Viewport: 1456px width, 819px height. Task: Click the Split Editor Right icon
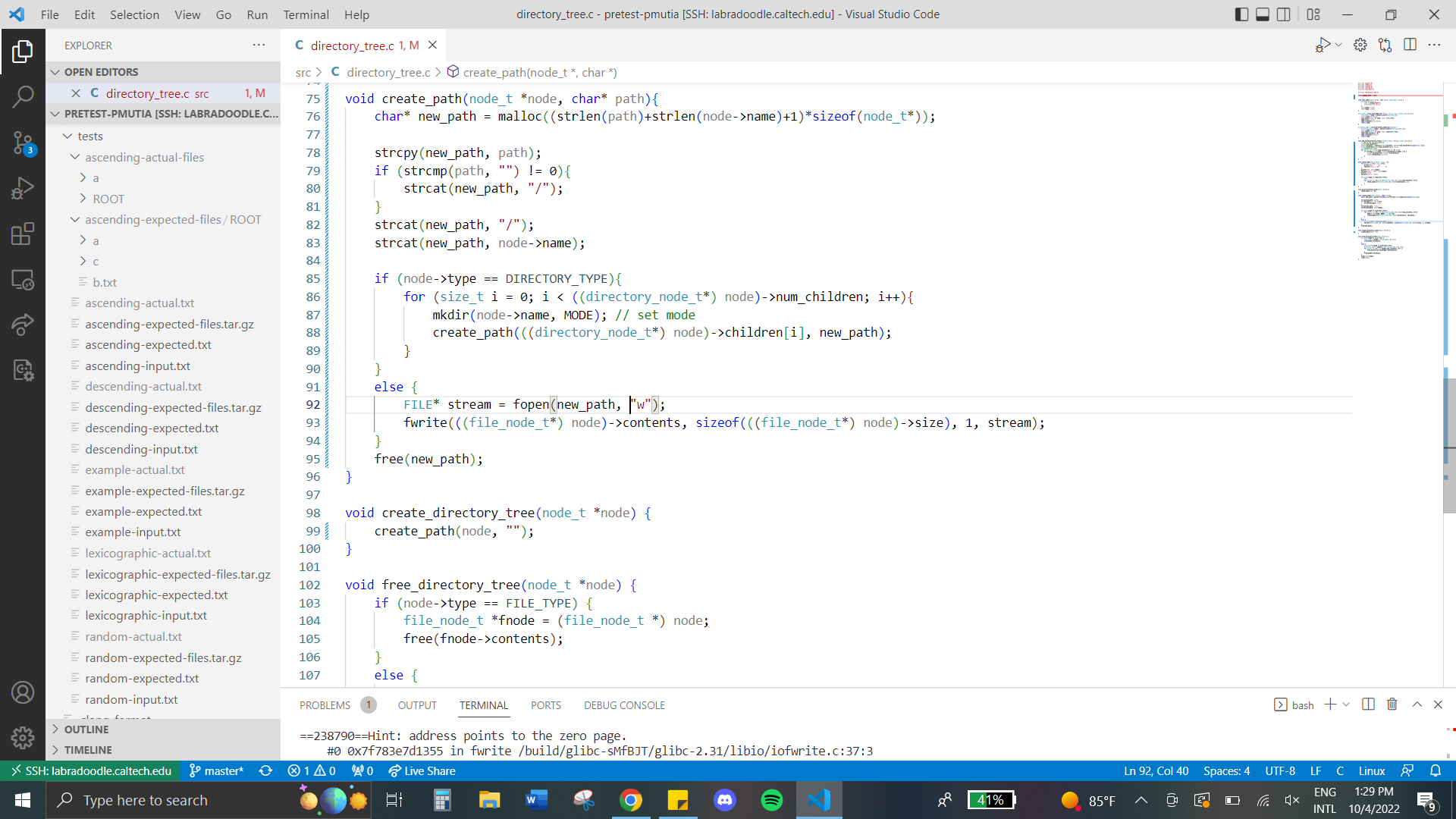(1410, 45)
